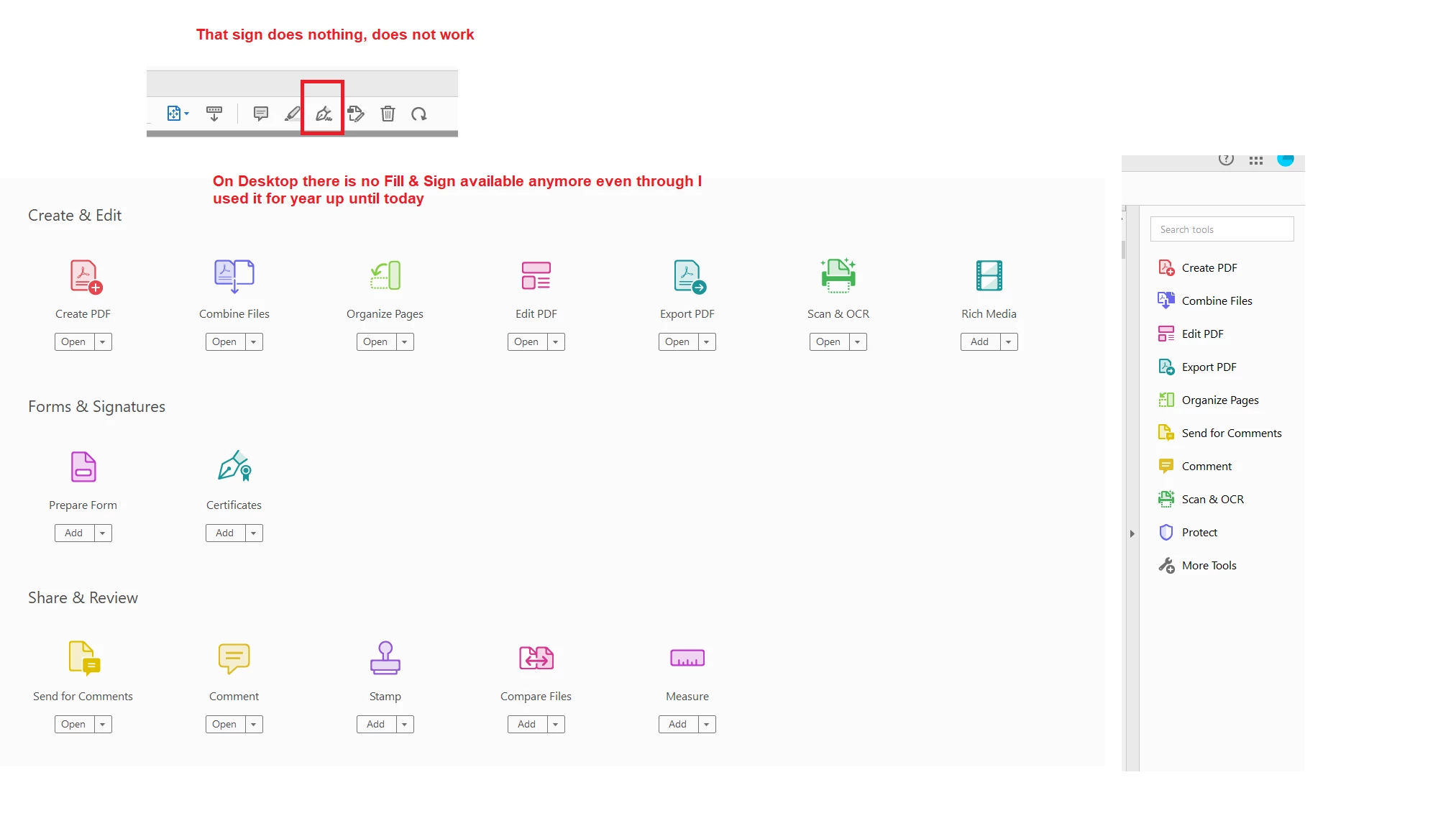Click the highlighter tool icon
The image size is (1456, 826).
pos(293,114)
